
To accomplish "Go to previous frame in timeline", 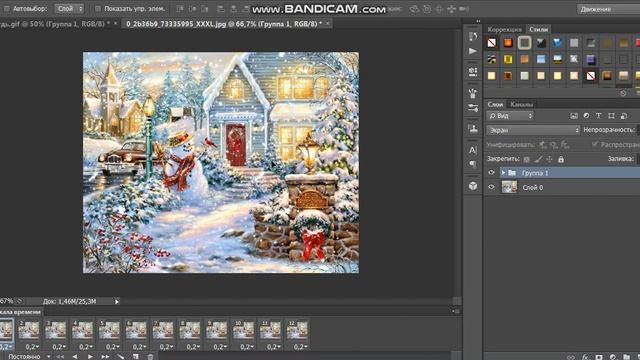I will [x=75, y=356].
